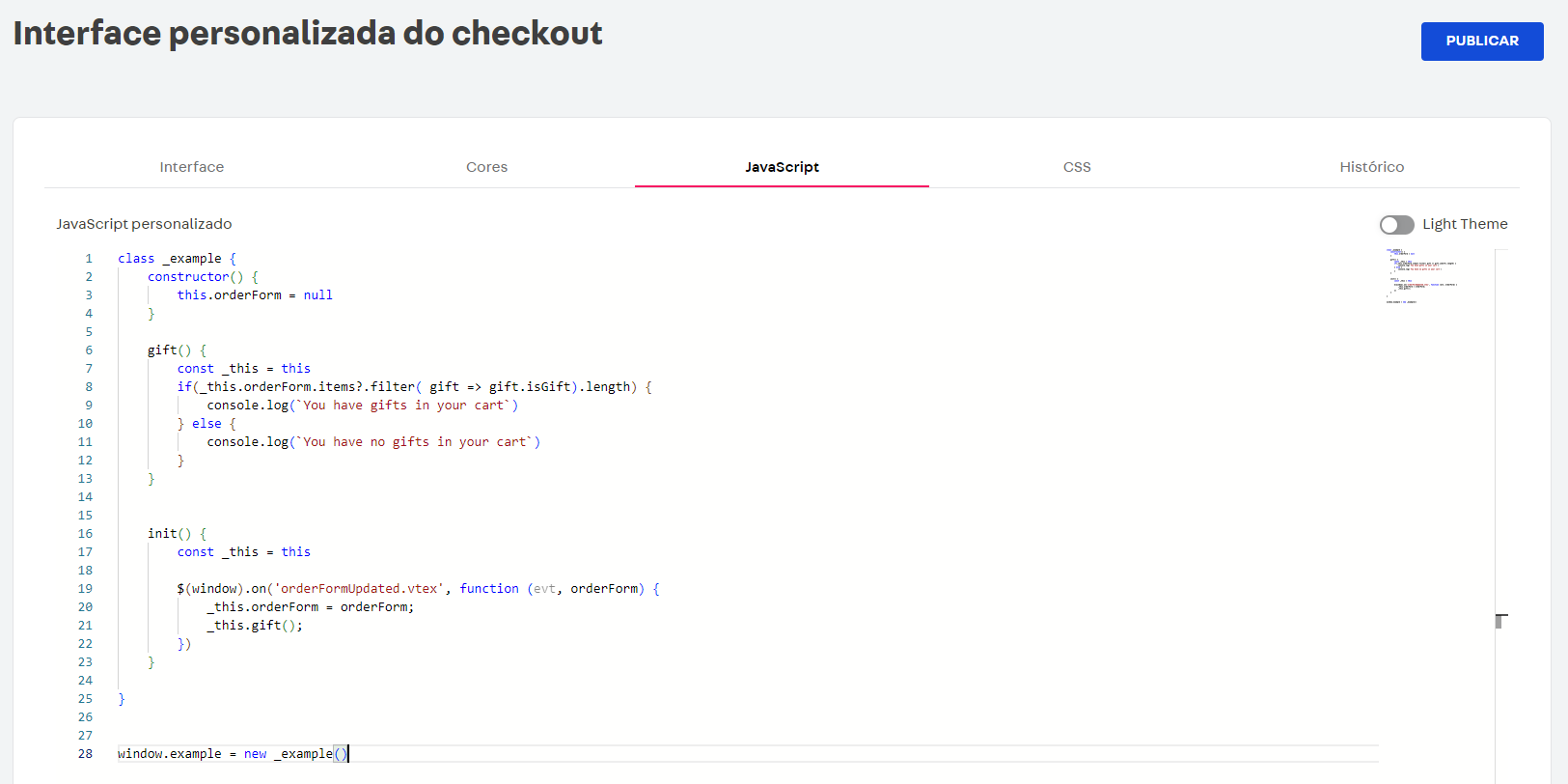Click the PUBLICAR button
This screenshot has width=1568, height=784.
point(1481,42)
